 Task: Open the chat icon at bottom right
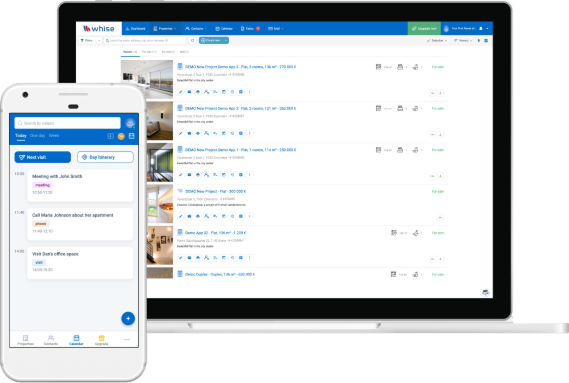pos(485,292)
